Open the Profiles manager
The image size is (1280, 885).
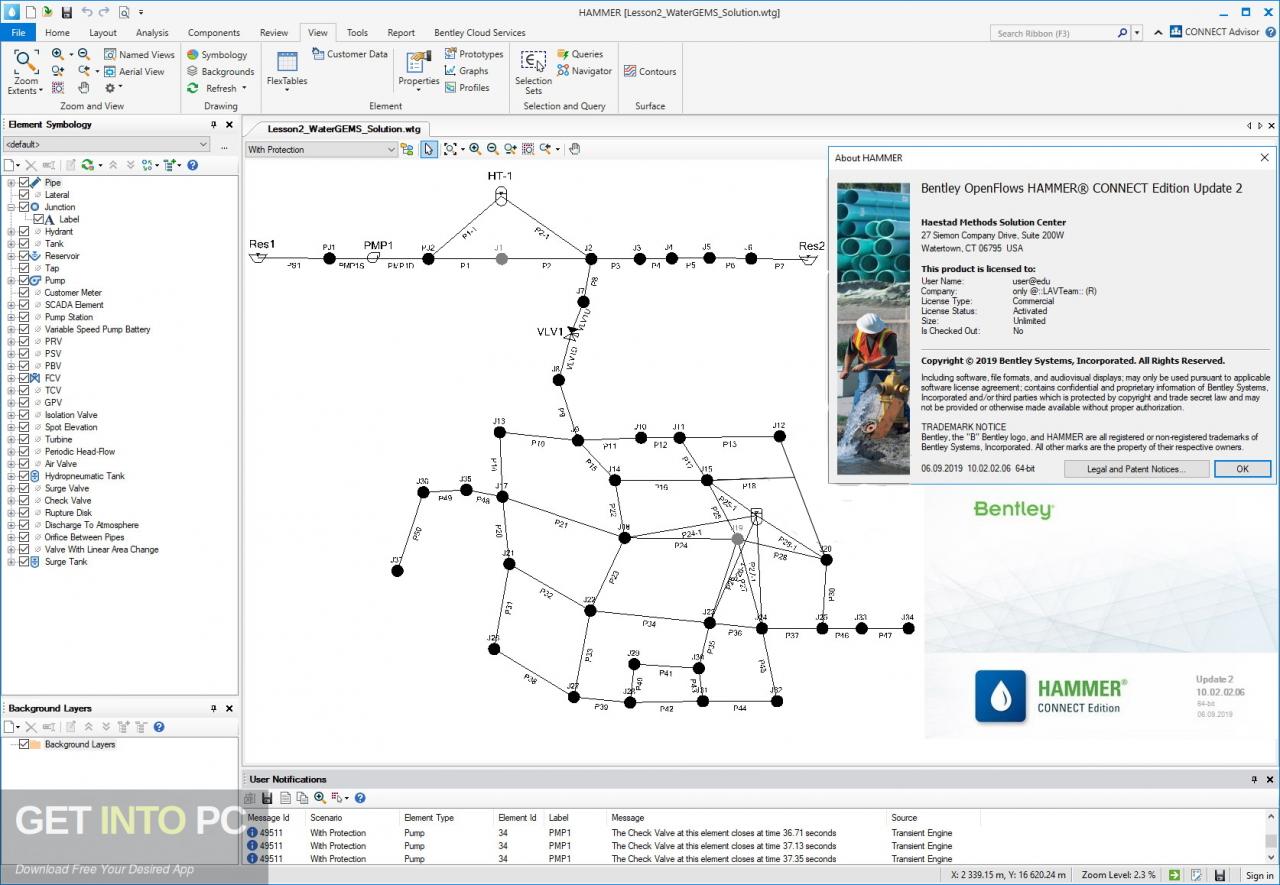tap(467, 87)
